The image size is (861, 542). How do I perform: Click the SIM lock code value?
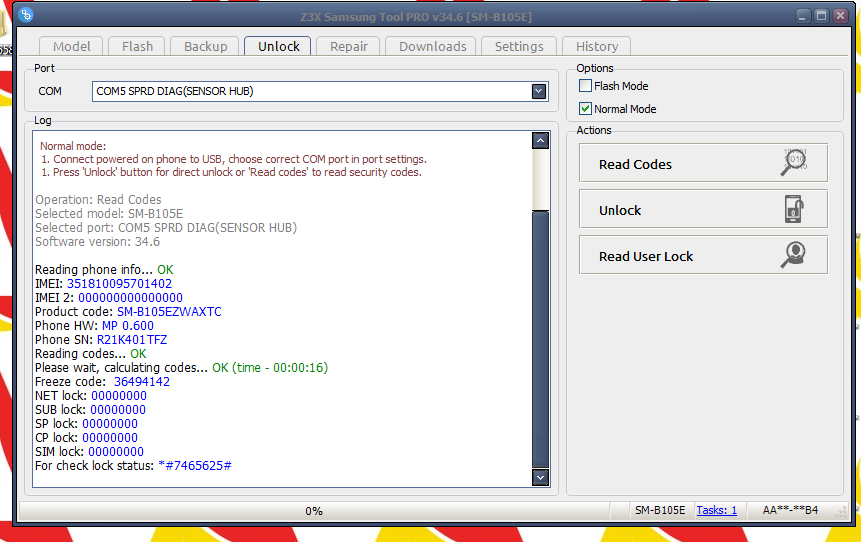pos(116,452)
